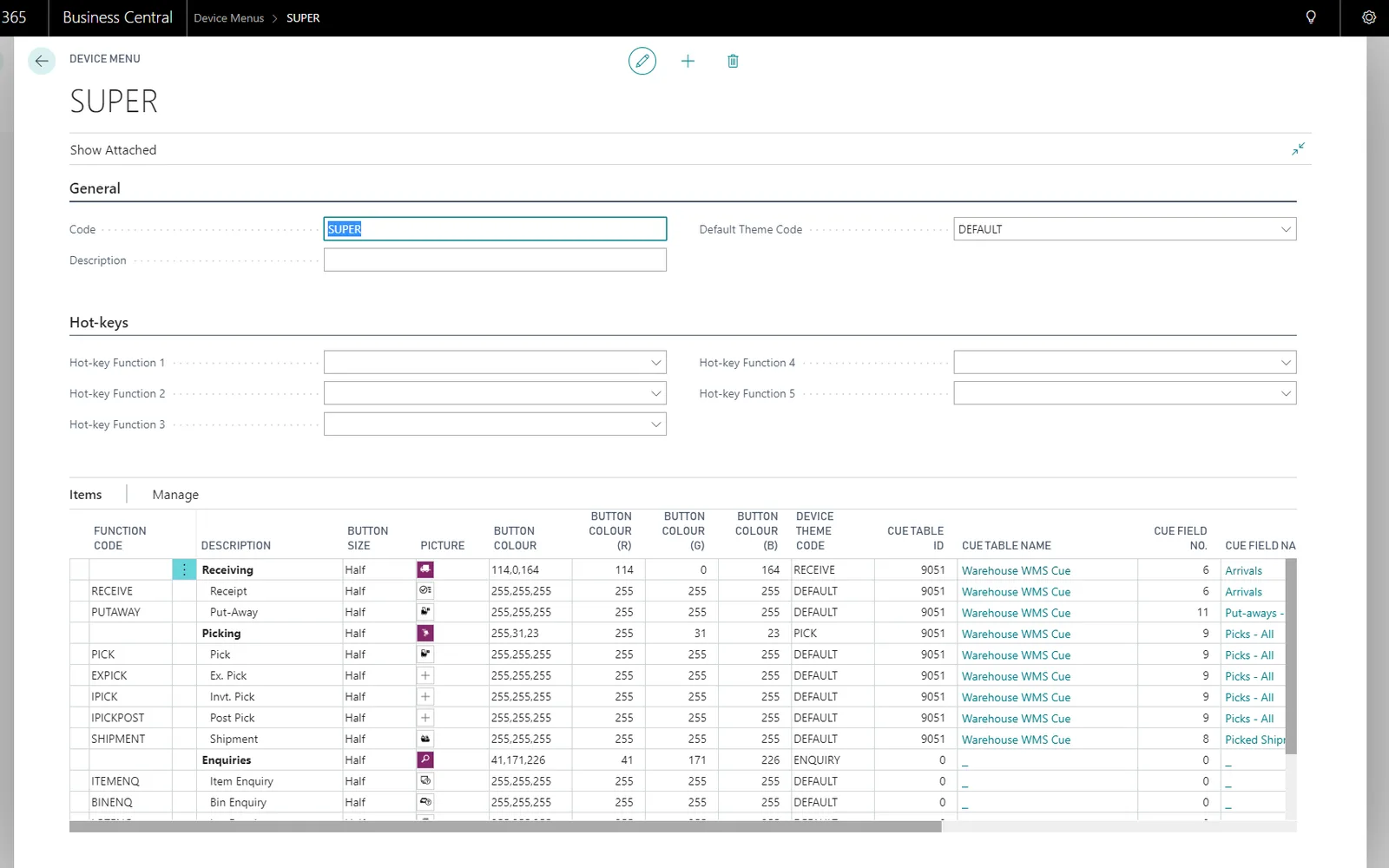The image size is (1389, 868).
Task: Click the Code input field
Action: coord(495,229)
